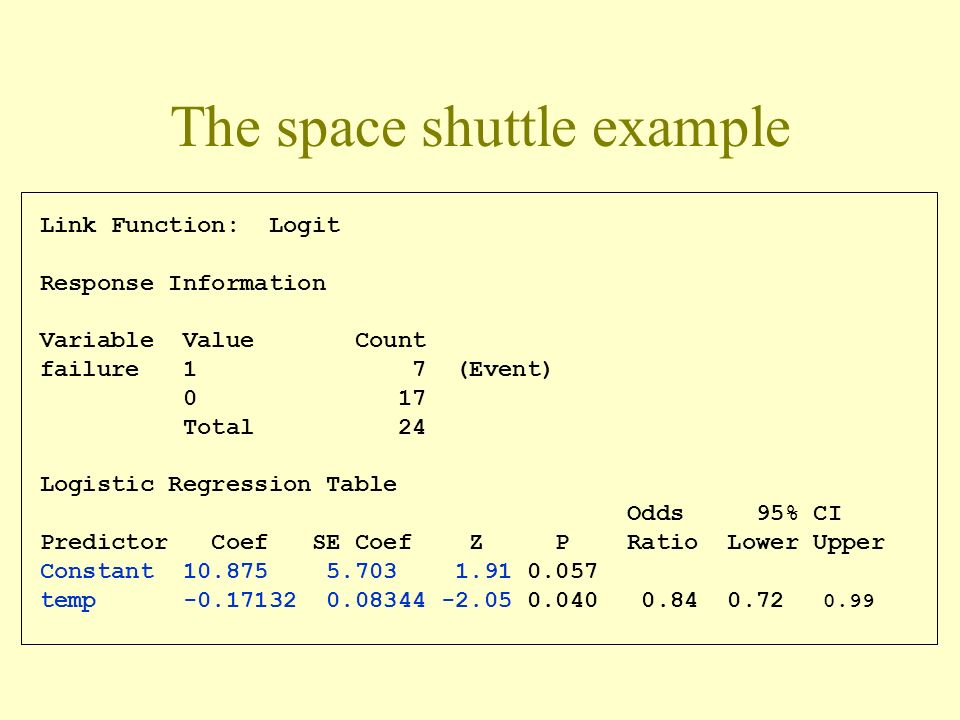Click the 'Response Information' heading

click(x=182, y=283)
